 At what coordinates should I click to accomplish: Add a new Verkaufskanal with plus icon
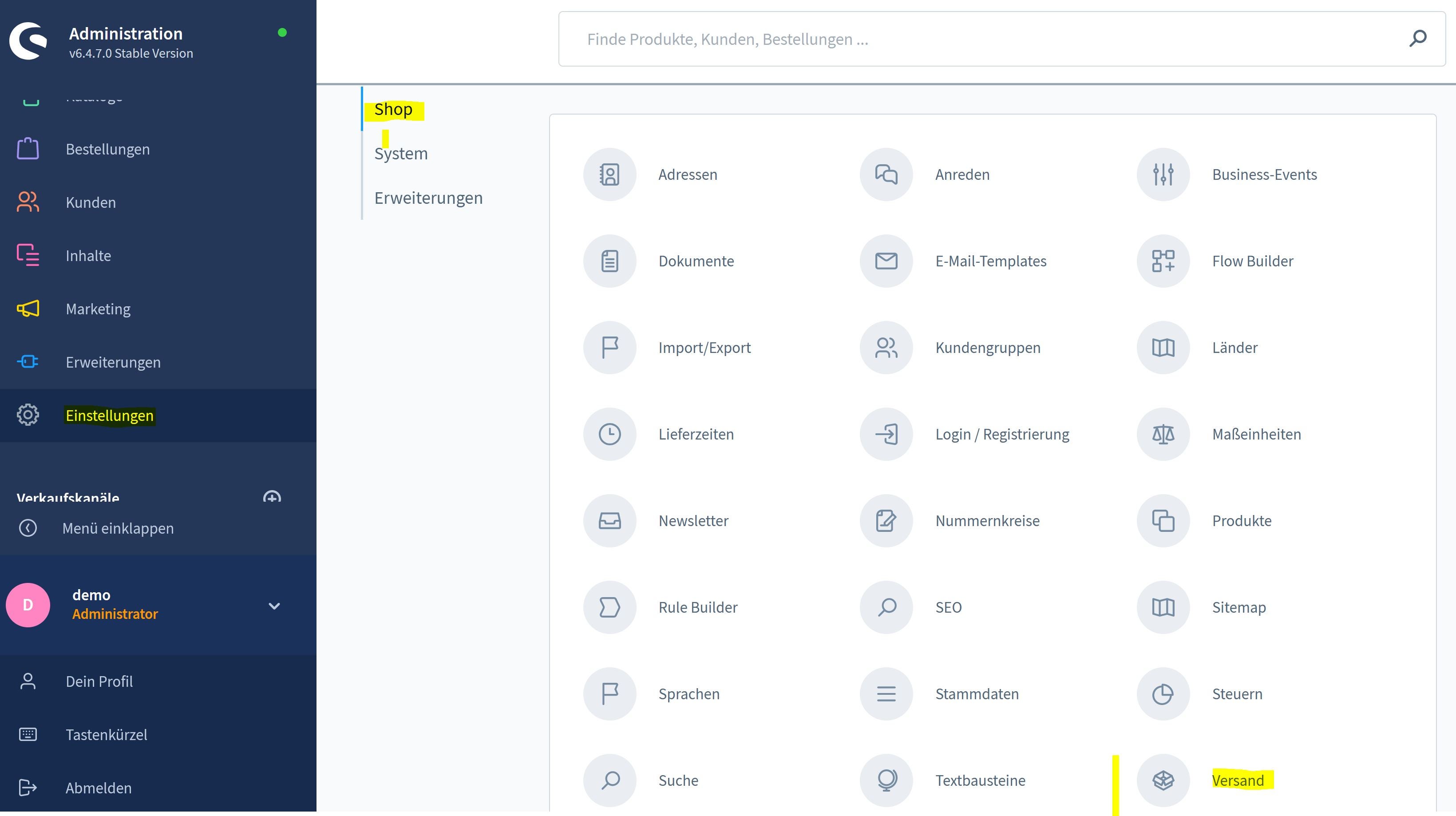(x=272, y=497)
